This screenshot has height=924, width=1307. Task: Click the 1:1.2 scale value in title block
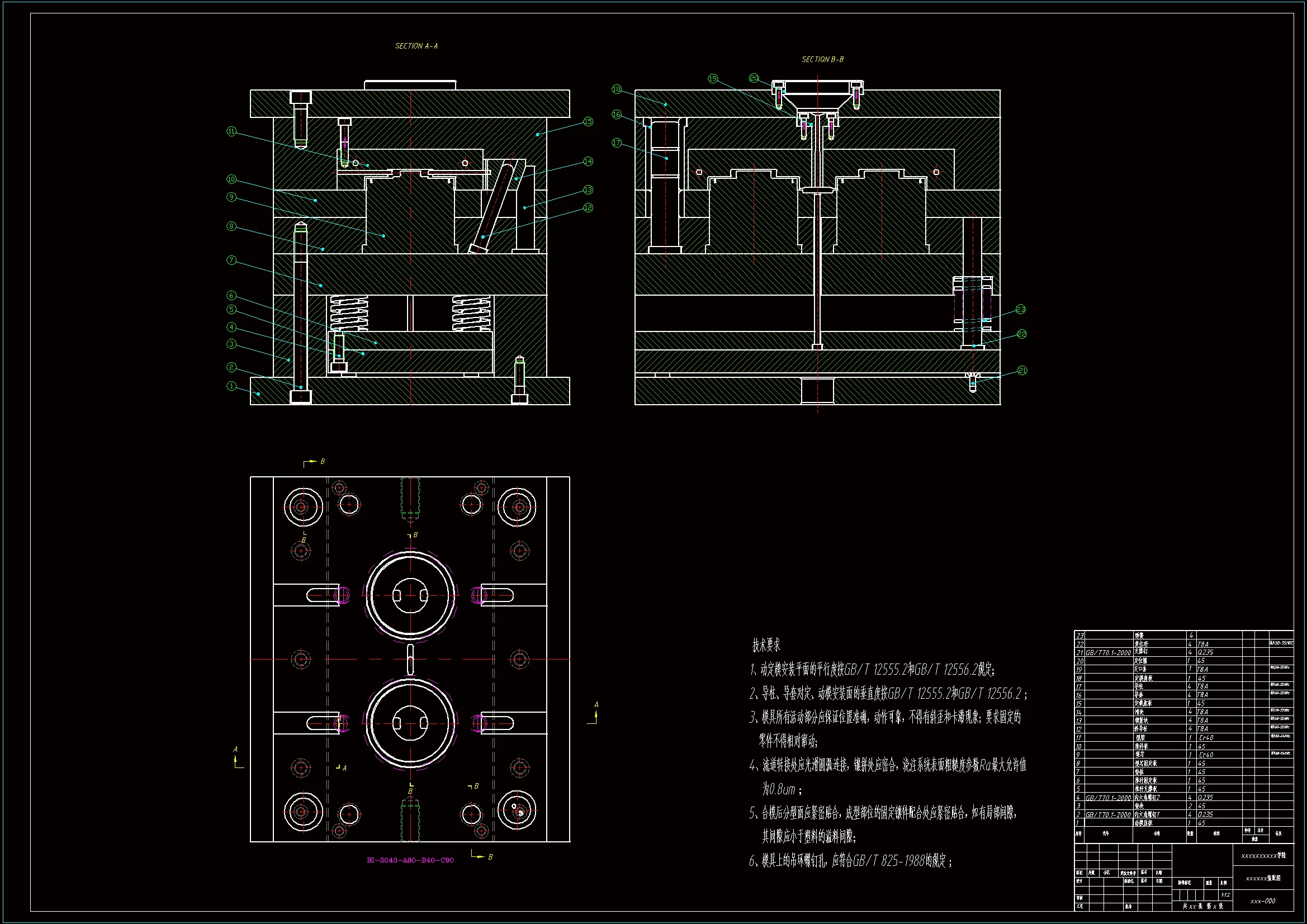click(x=1225, y=895)
